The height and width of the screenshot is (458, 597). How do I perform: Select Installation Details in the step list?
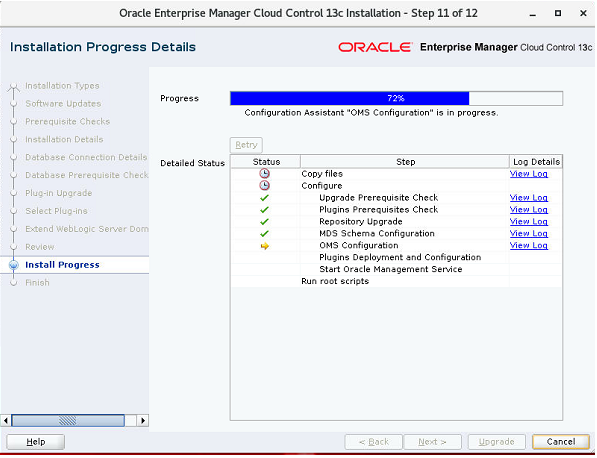coord(64,139)
